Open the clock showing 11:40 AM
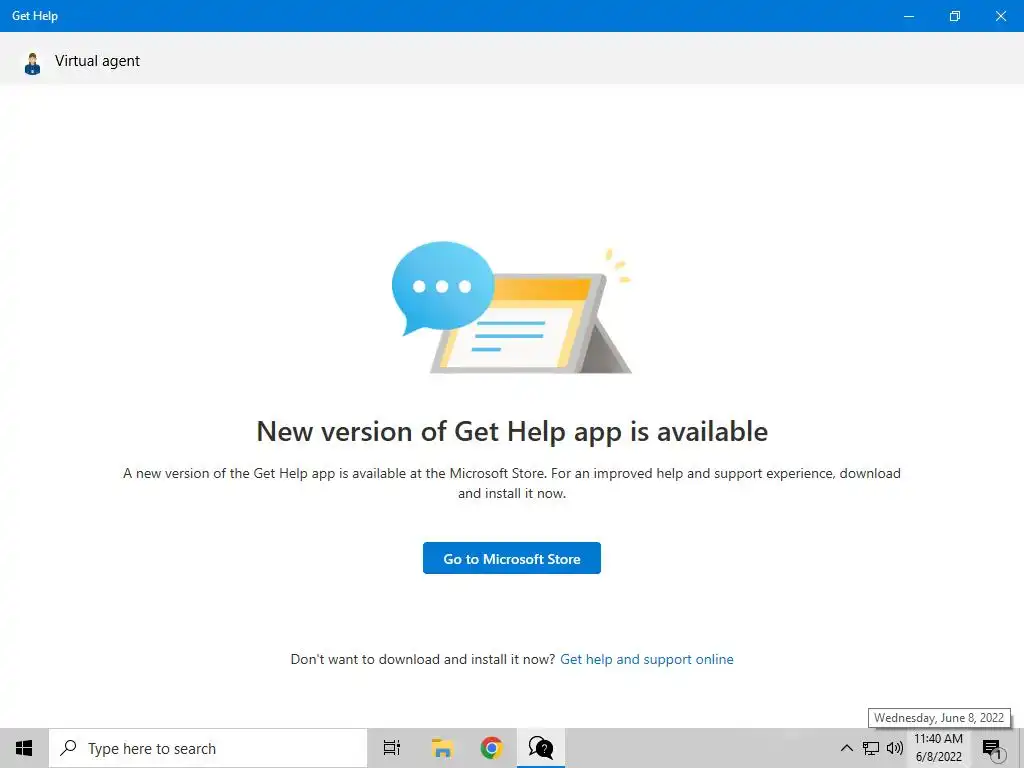This screenshot has width=1024, height=768. click(938, 748)
